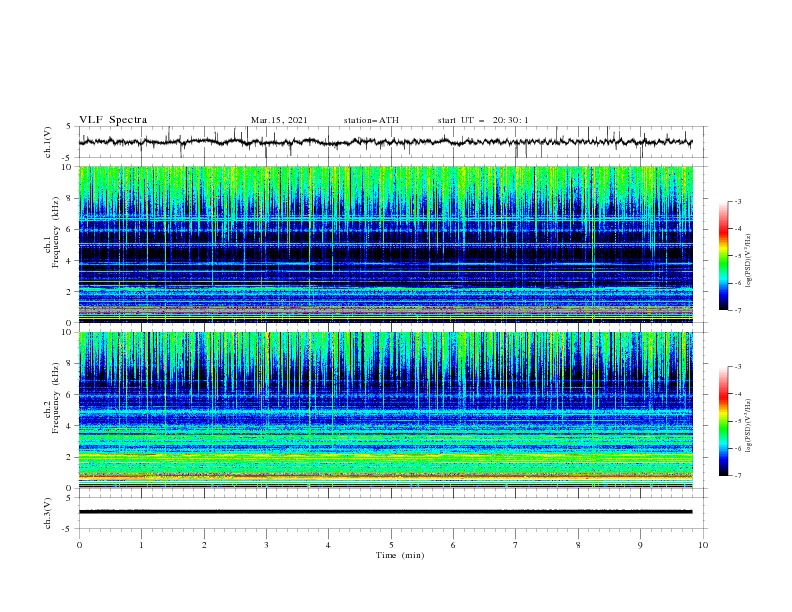Click the lower color bar log(PSD) label
The width and height of the screenshot is (792, 612).
pos(748,426)
